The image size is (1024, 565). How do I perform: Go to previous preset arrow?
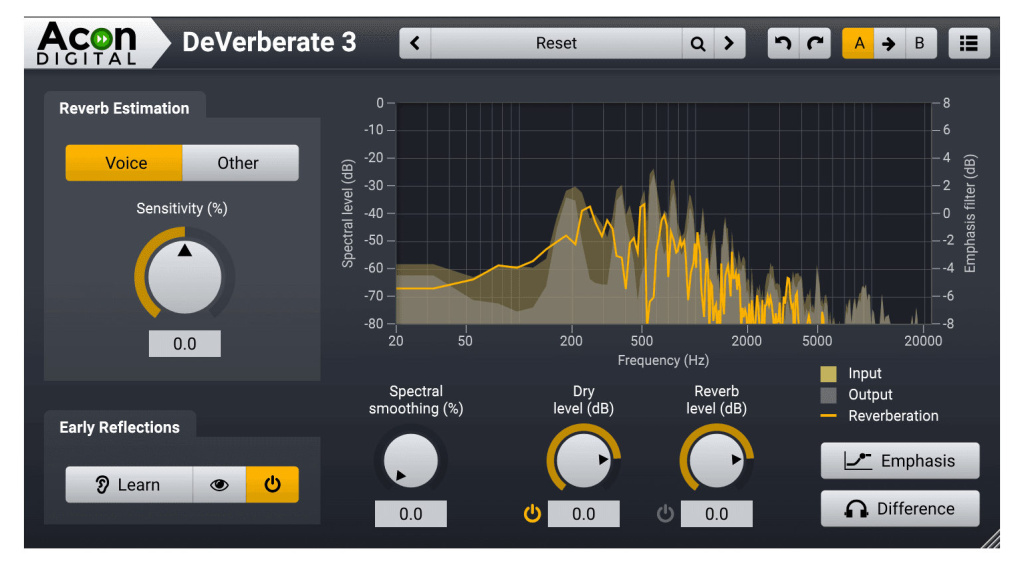[415, 44]
